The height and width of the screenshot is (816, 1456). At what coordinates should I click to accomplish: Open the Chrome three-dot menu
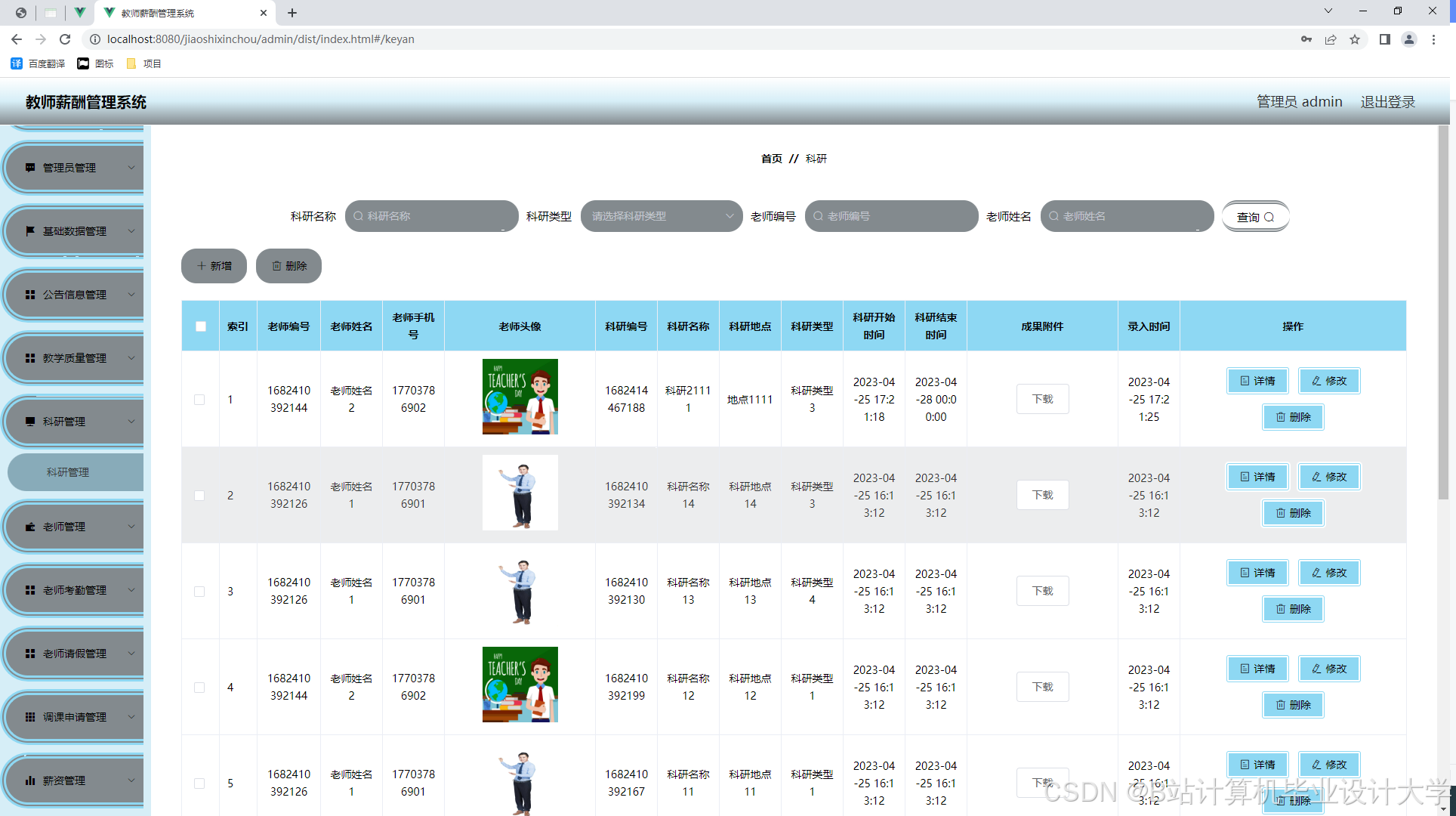click(1433, 39)
